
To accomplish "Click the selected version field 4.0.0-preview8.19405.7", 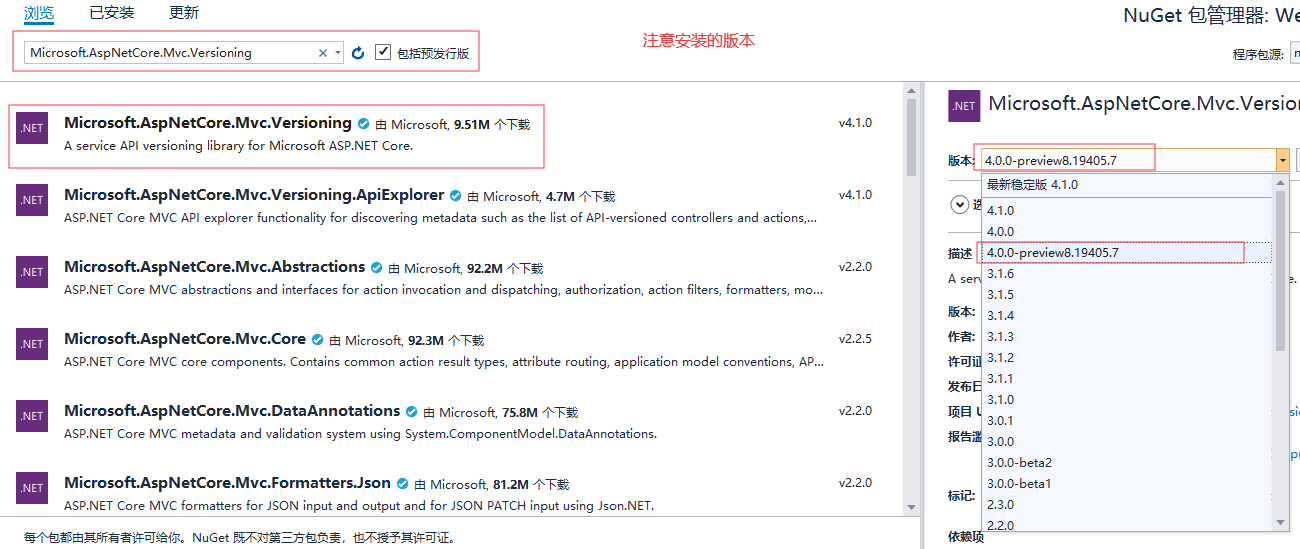I will pyautogui.click(x=1127, y=160).
